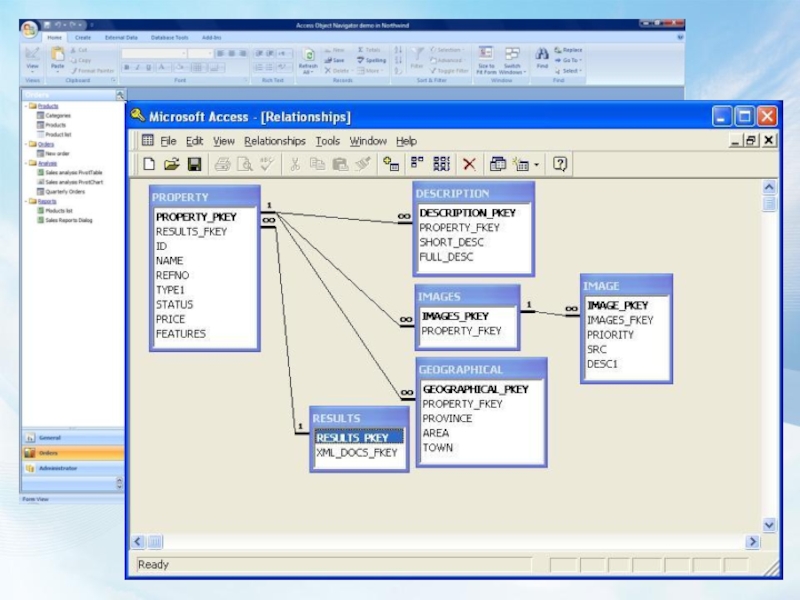Click the Show Table toolbar icon
Viewport: 800px width, 600px height.
[x=391, y=165]
